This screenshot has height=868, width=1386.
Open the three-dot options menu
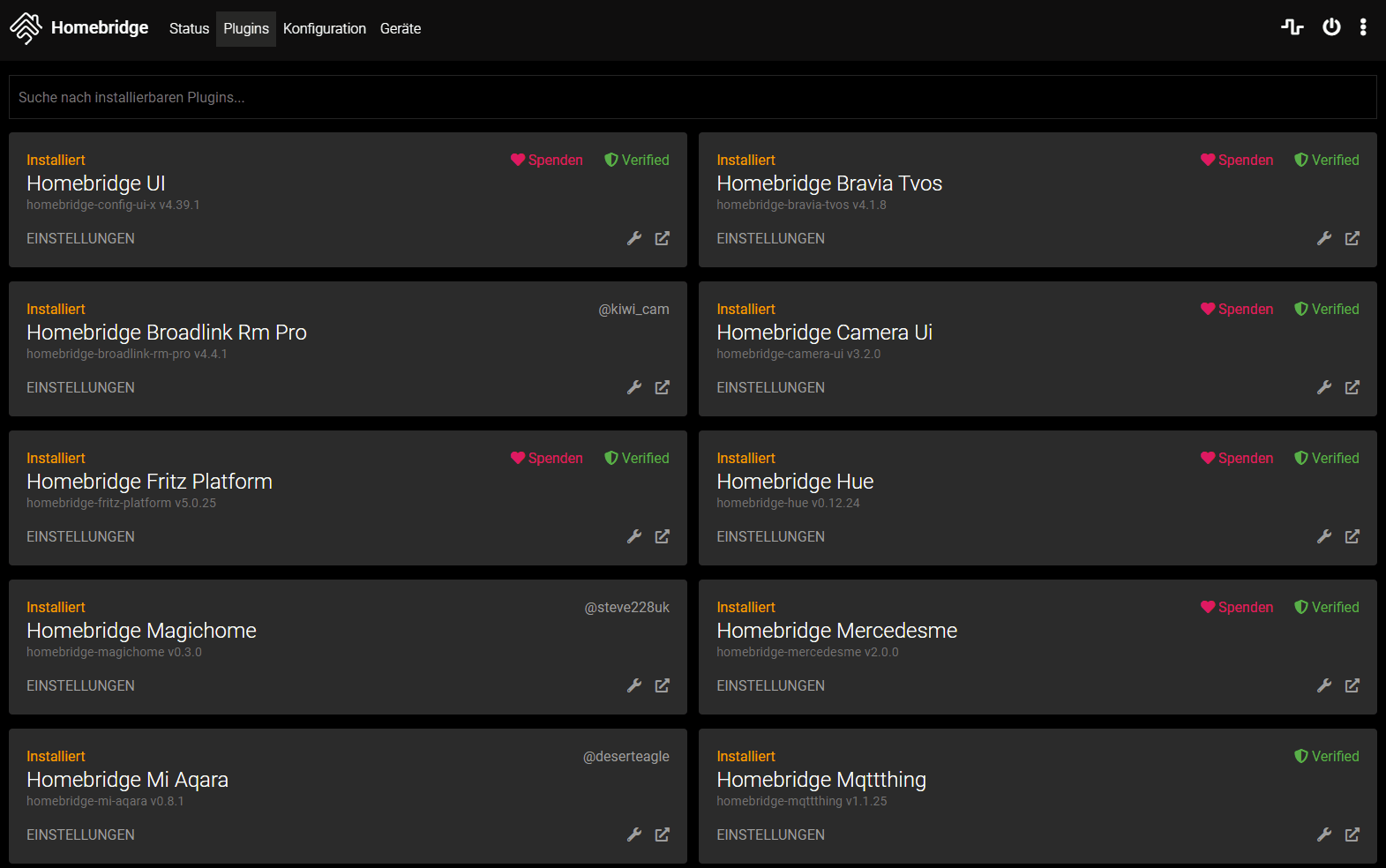[1363, 27]
